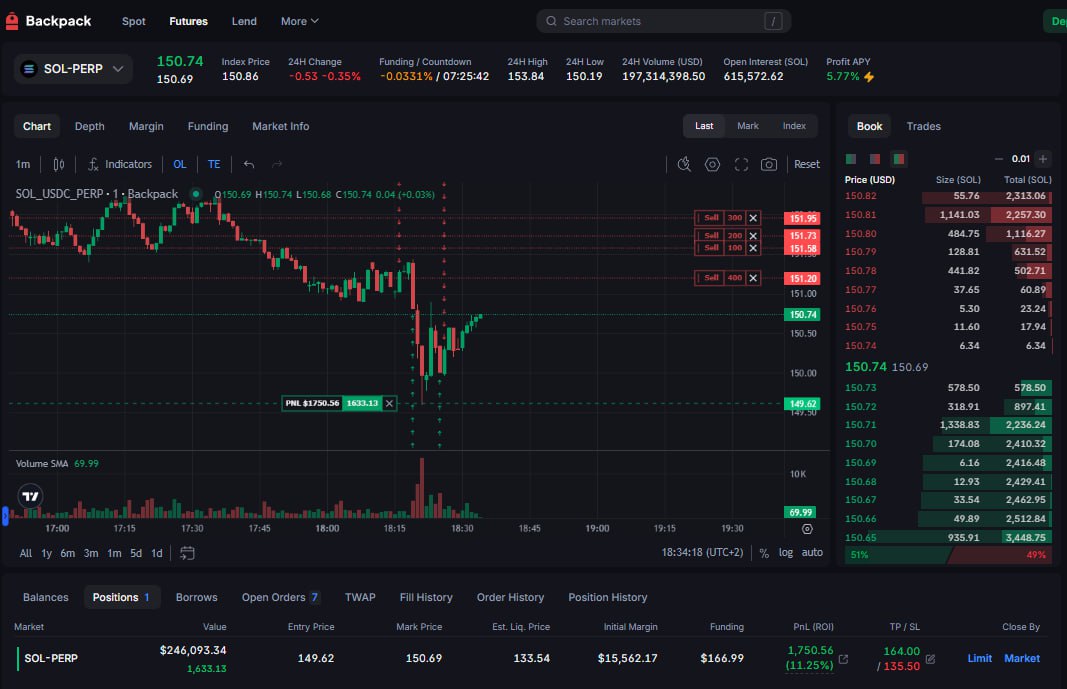The width and height of the screenshot is (1067, 689).
Task: Click the Backpack logo icon
Action: [x=12, y=21]
